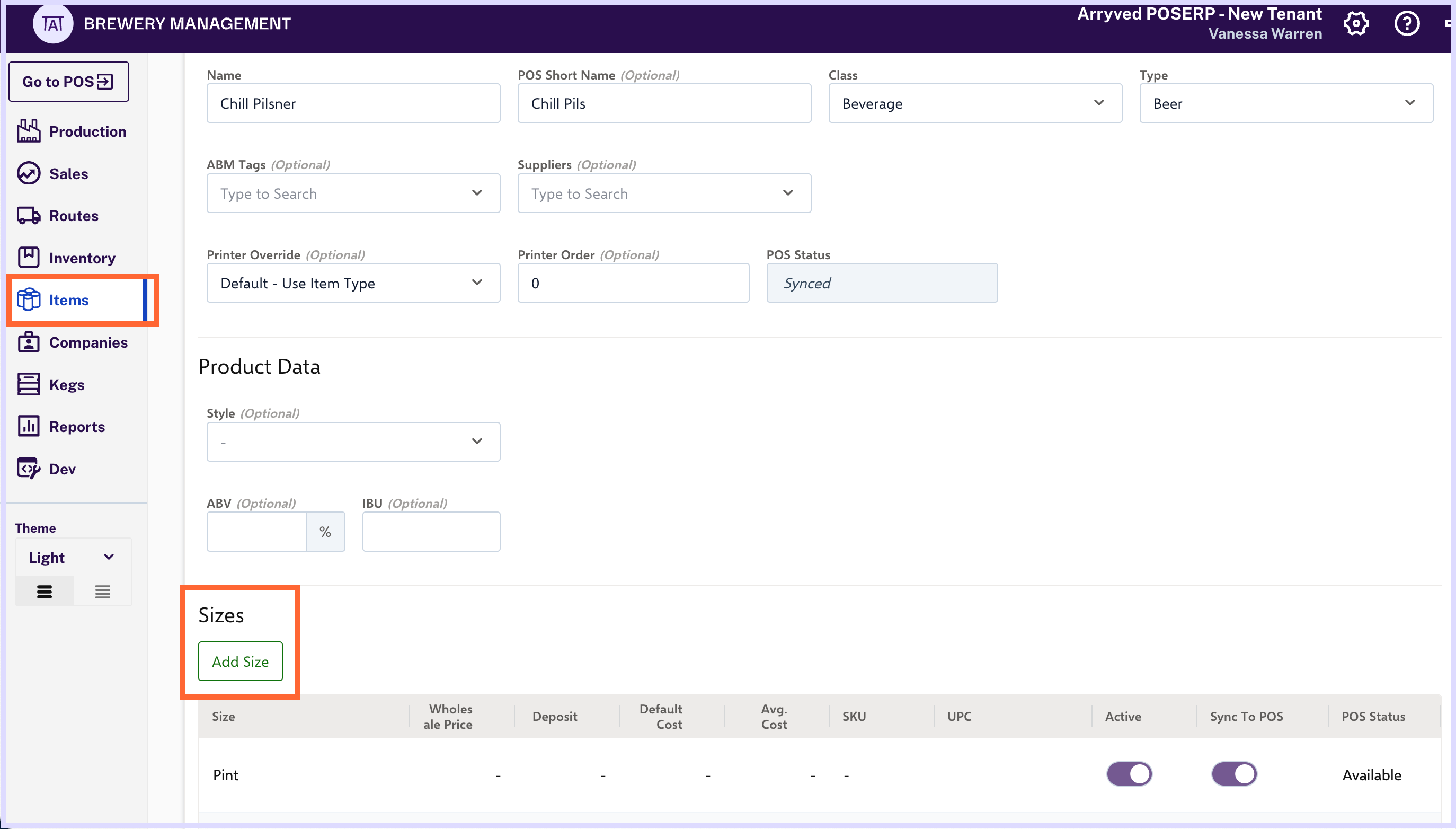
Task: Open Companies menu item
Action: click(x=89, y=342)
